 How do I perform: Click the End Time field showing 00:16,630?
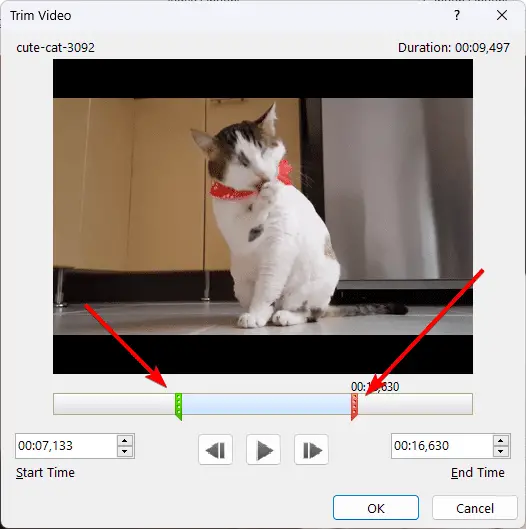tap(442, 446)
